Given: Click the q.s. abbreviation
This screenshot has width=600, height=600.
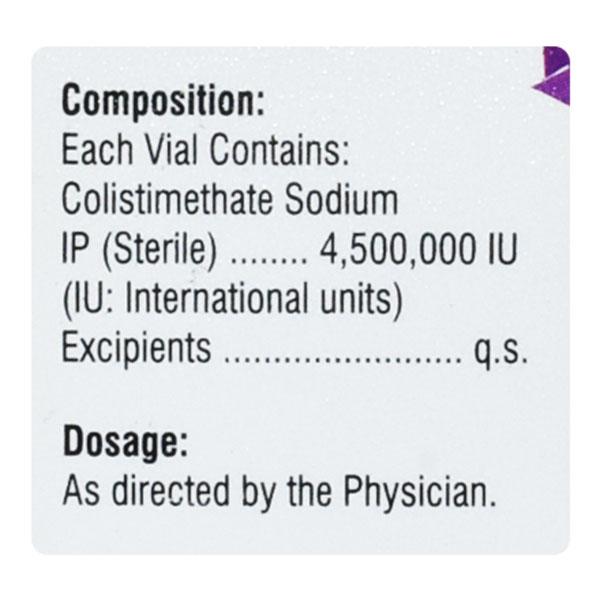Looking at the screenshot, I should click(x=499, y=351).
